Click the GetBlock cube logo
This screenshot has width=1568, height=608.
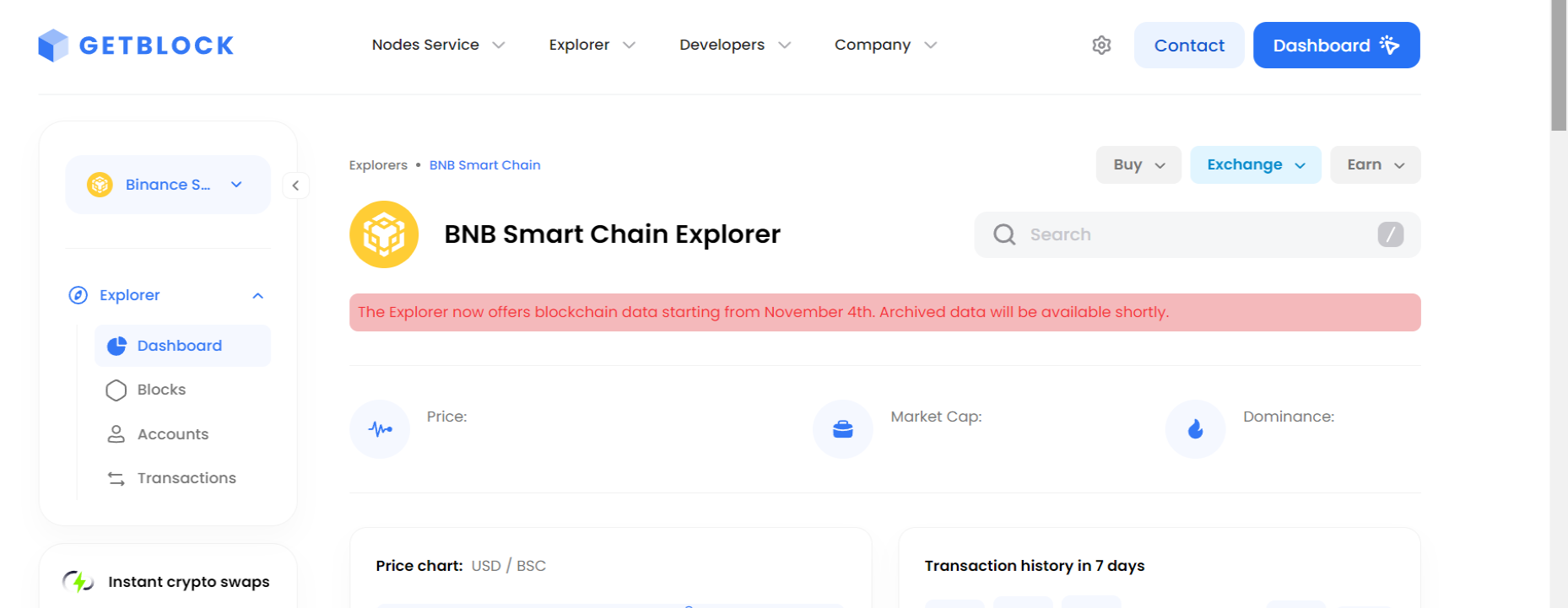[53, 46]
